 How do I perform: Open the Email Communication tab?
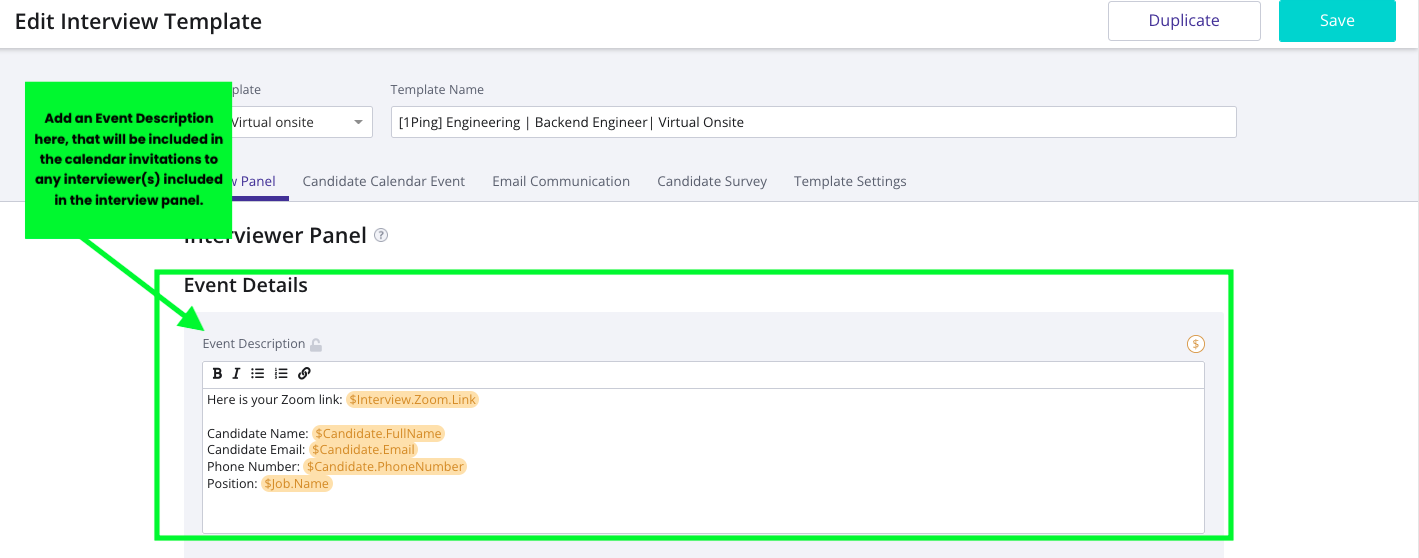(x=560, y=182)
